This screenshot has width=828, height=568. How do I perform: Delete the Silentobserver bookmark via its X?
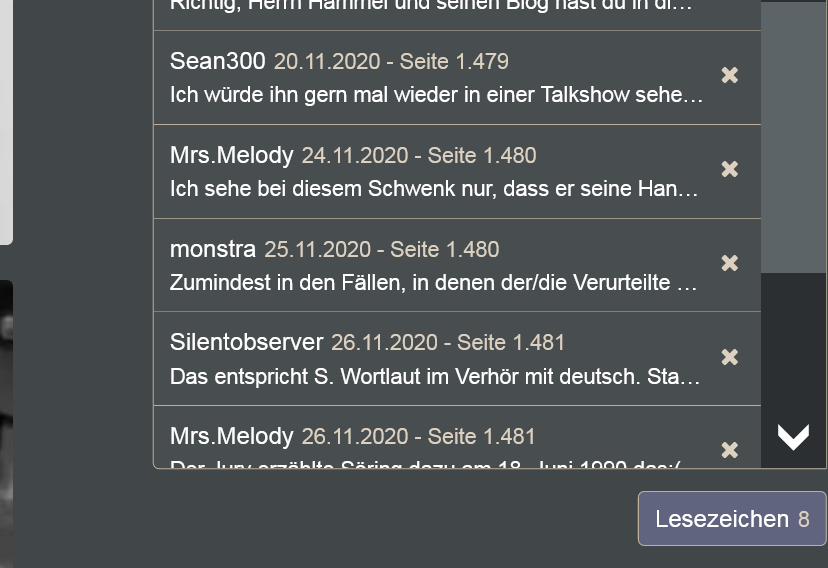click(729, 357)
